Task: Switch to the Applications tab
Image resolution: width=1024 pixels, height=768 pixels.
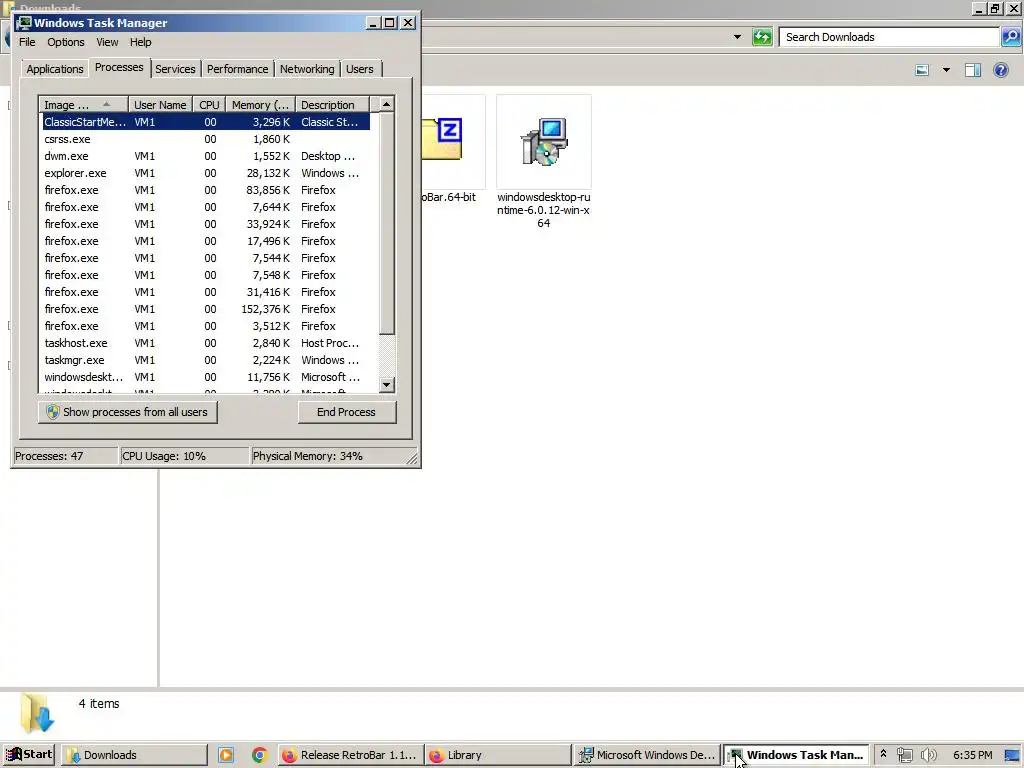Action: click(55, 69)
